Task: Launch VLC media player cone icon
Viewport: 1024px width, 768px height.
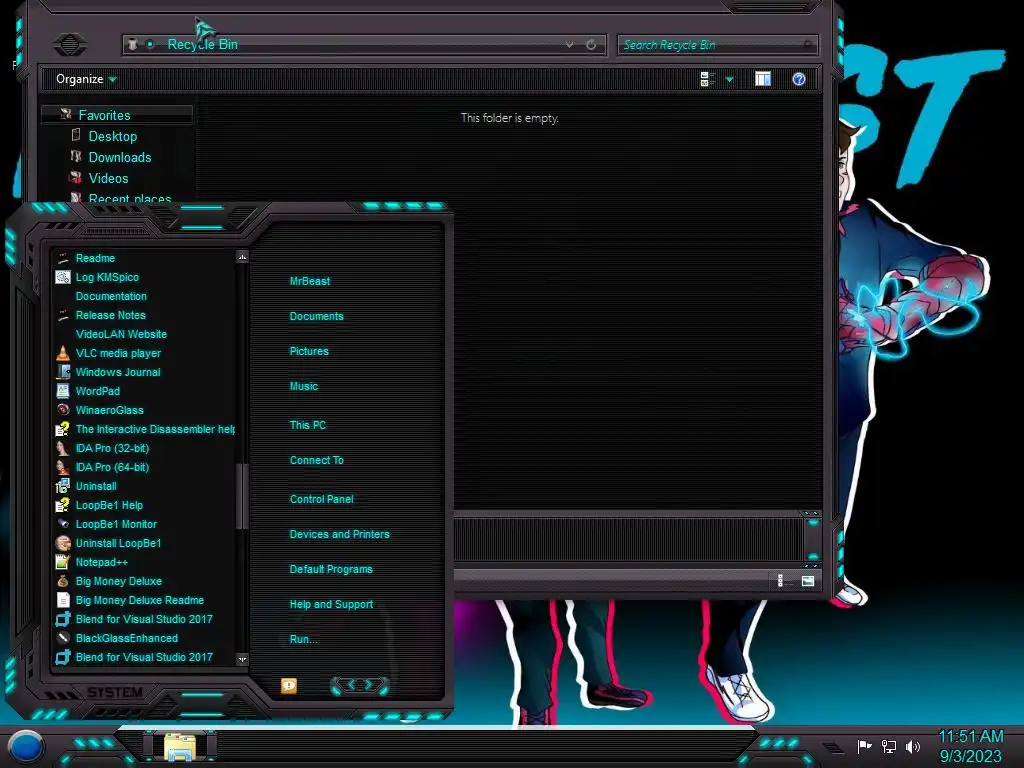Action: 63,353
